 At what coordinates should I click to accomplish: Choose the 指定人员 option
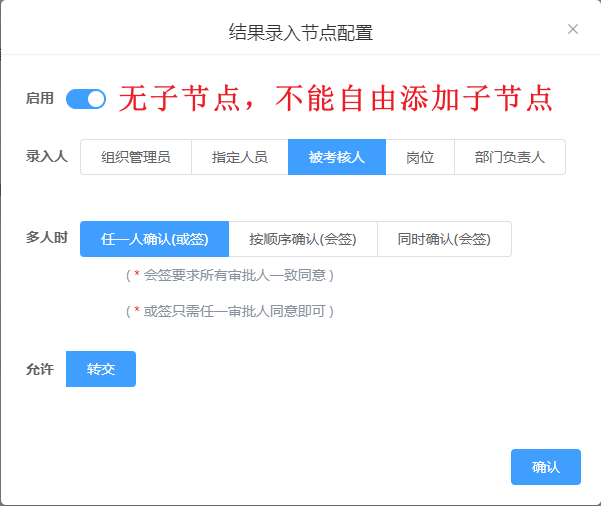(239, 157)
